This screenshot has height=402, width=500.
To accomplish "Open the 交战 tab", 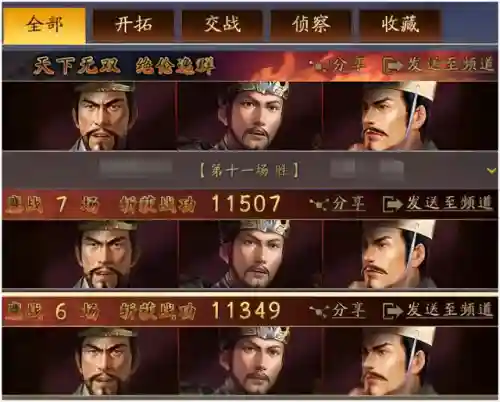I will tap(222, 25).
